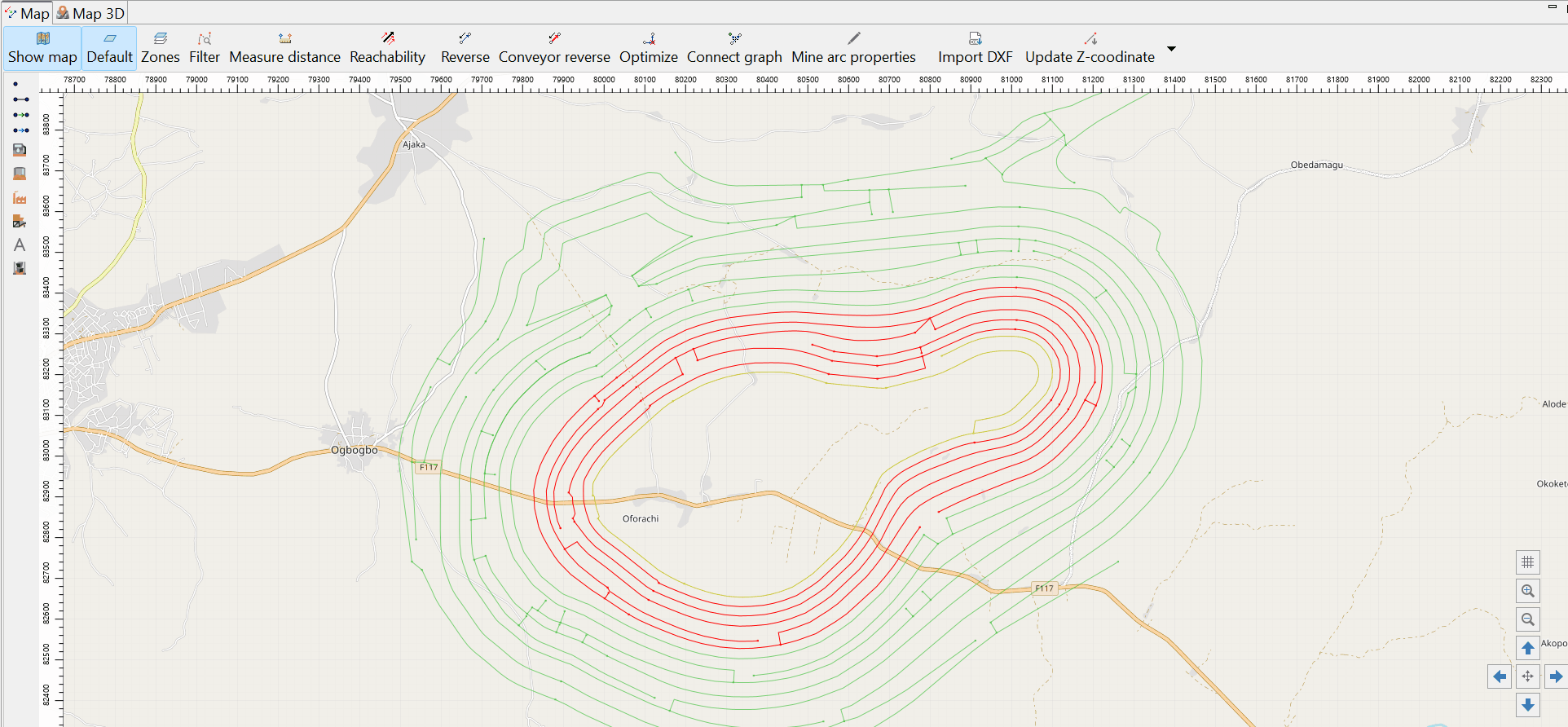Image resolution: width=1568 pixels, height=727 pixels.
Task: Pan the map up with arrow button
Action: click(1528, 648)
